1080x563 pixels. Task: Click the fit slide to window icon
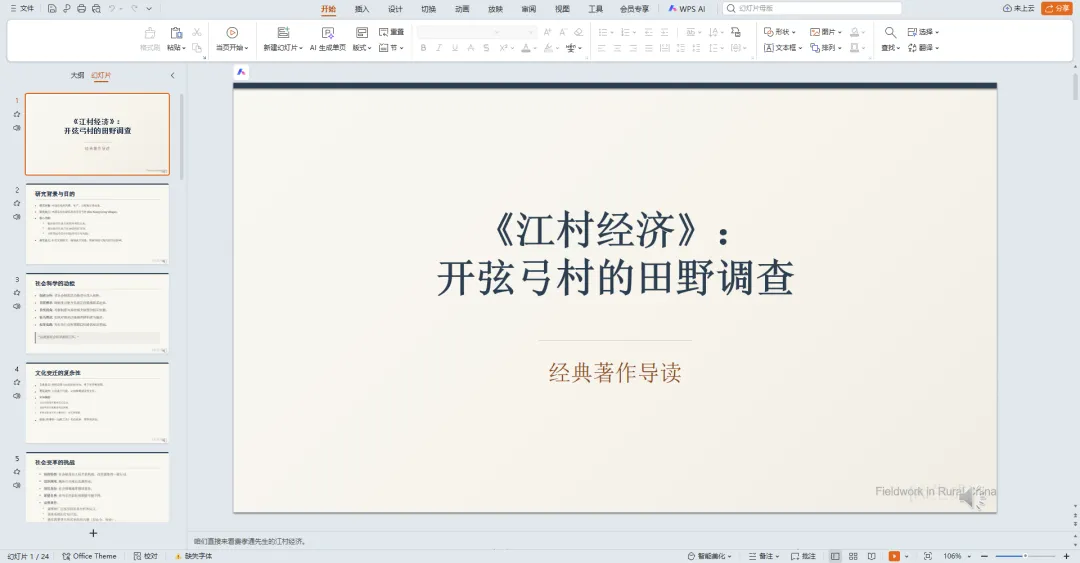(928, 556)
